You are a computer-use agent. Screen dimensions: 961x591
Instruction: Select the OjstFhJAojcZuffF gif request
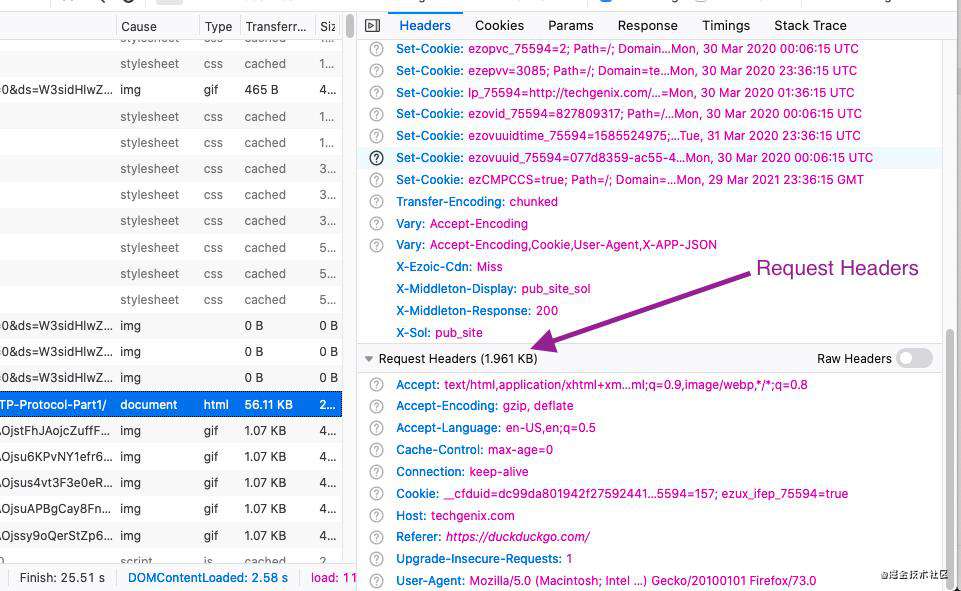[170, 431]
